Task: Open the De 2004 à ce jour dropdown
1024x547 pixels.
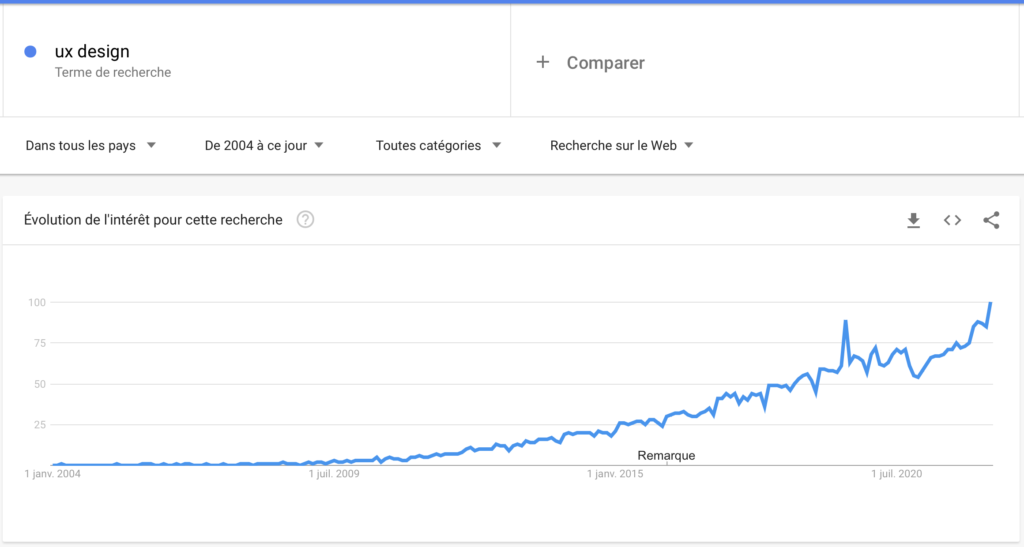Action: pyautogui.click(x=264, y=146)
